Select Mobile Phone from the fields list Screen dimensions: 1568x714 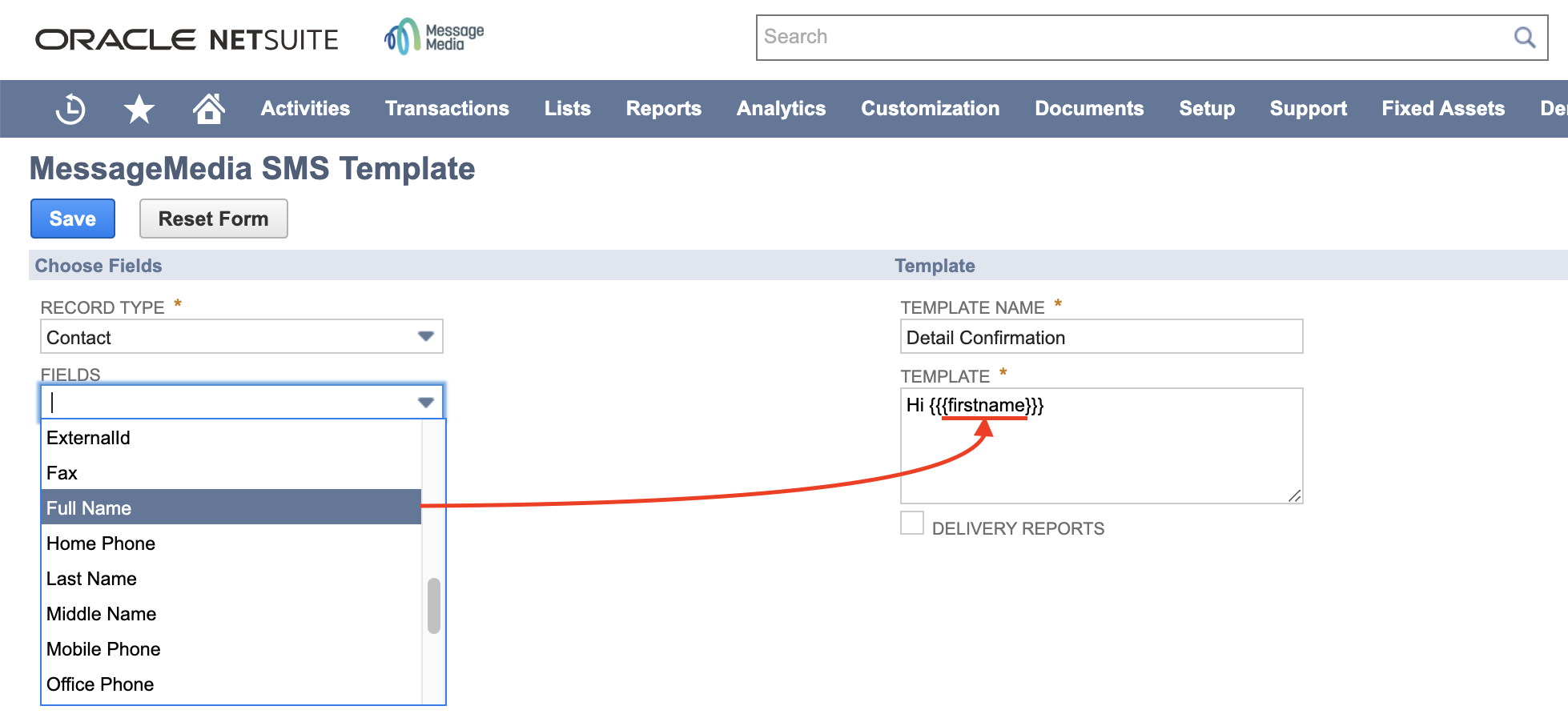[231, 649]
